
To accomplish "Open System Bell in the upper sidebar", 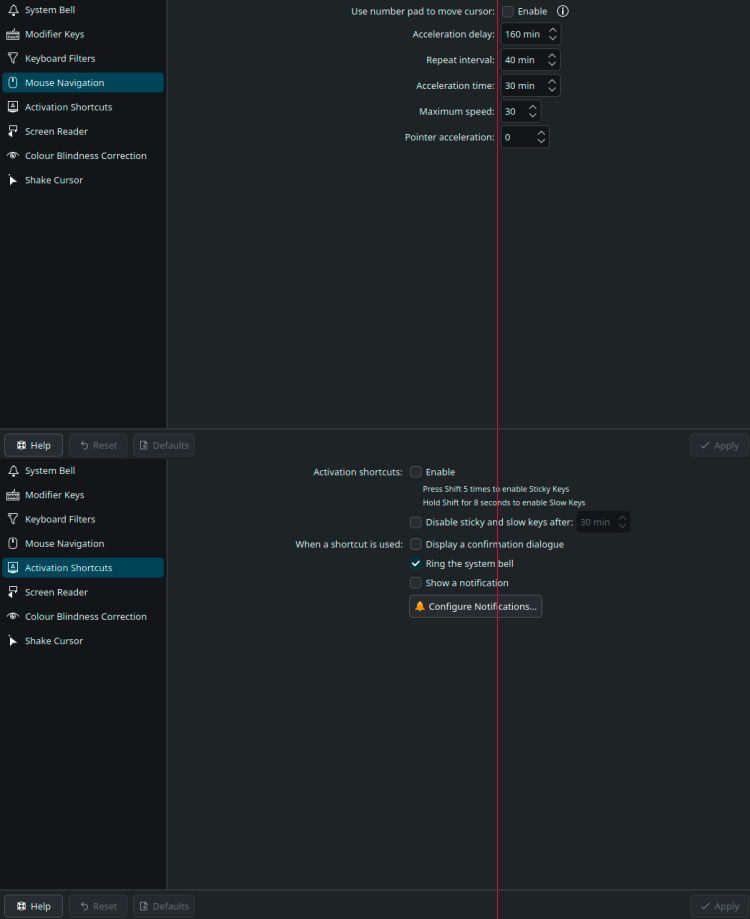I will click(50, 10).
